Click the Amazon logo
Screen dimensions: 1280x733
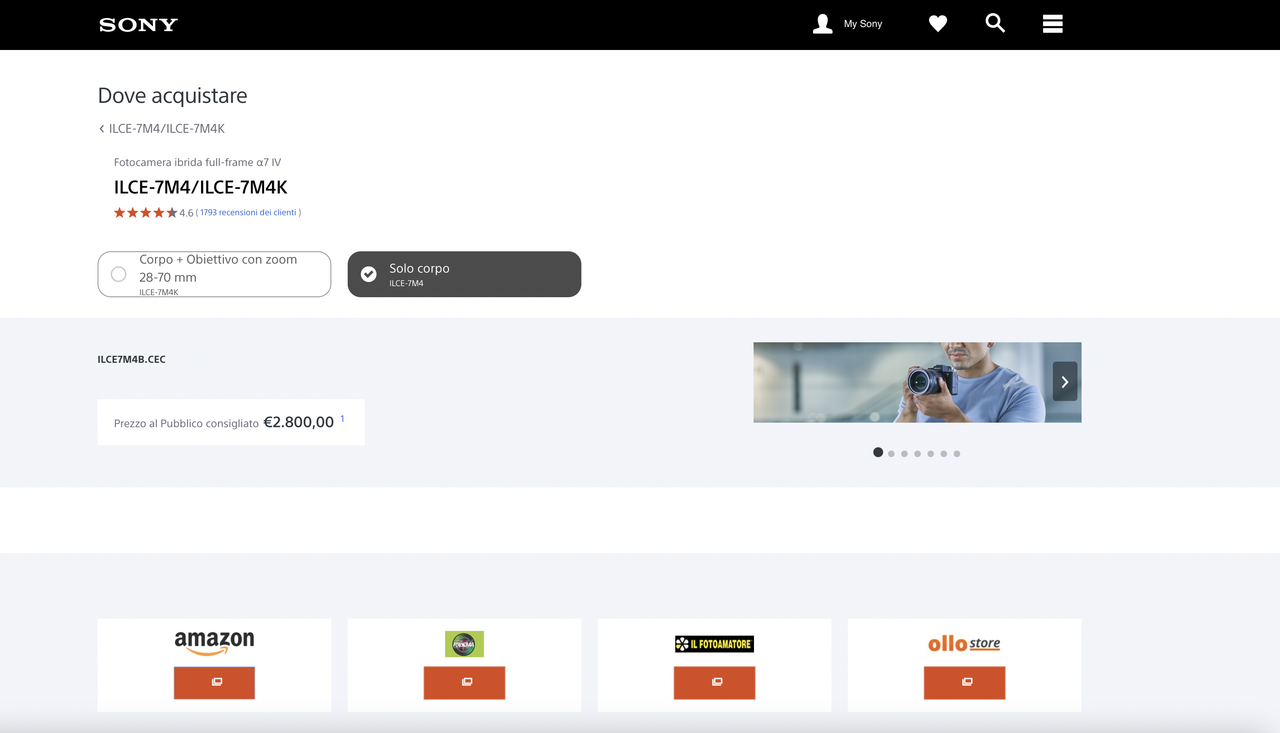coord(214,643)
